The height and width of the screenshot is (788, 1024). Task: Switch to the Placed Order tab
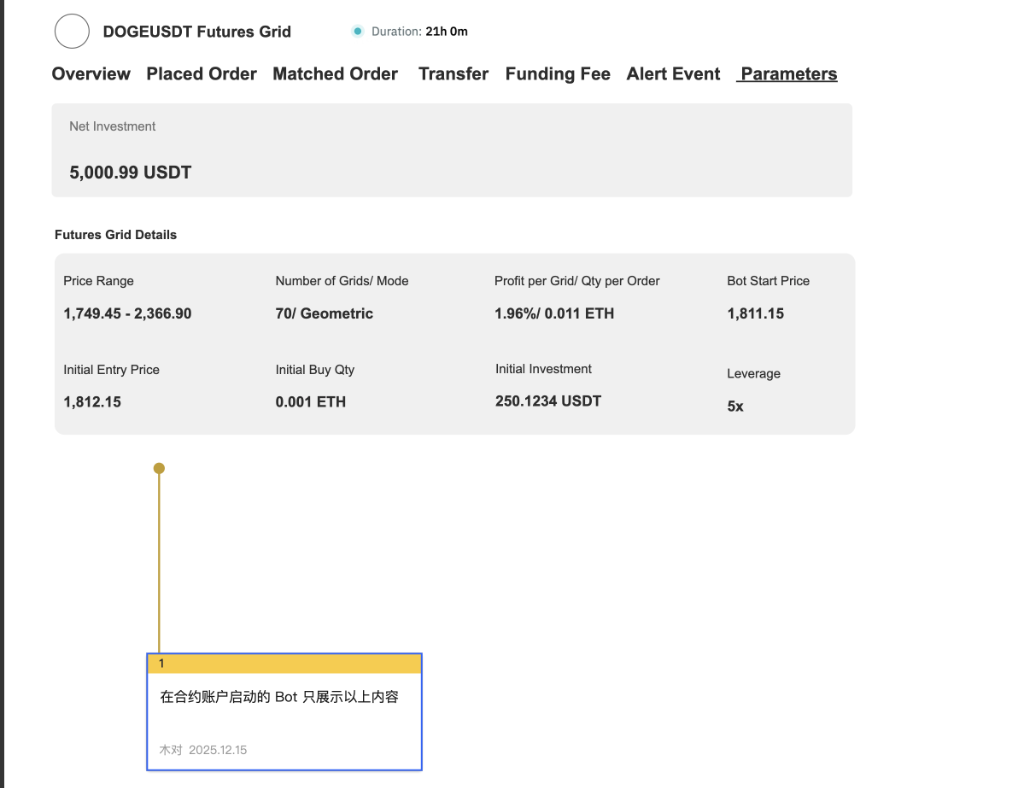point(201,74)
